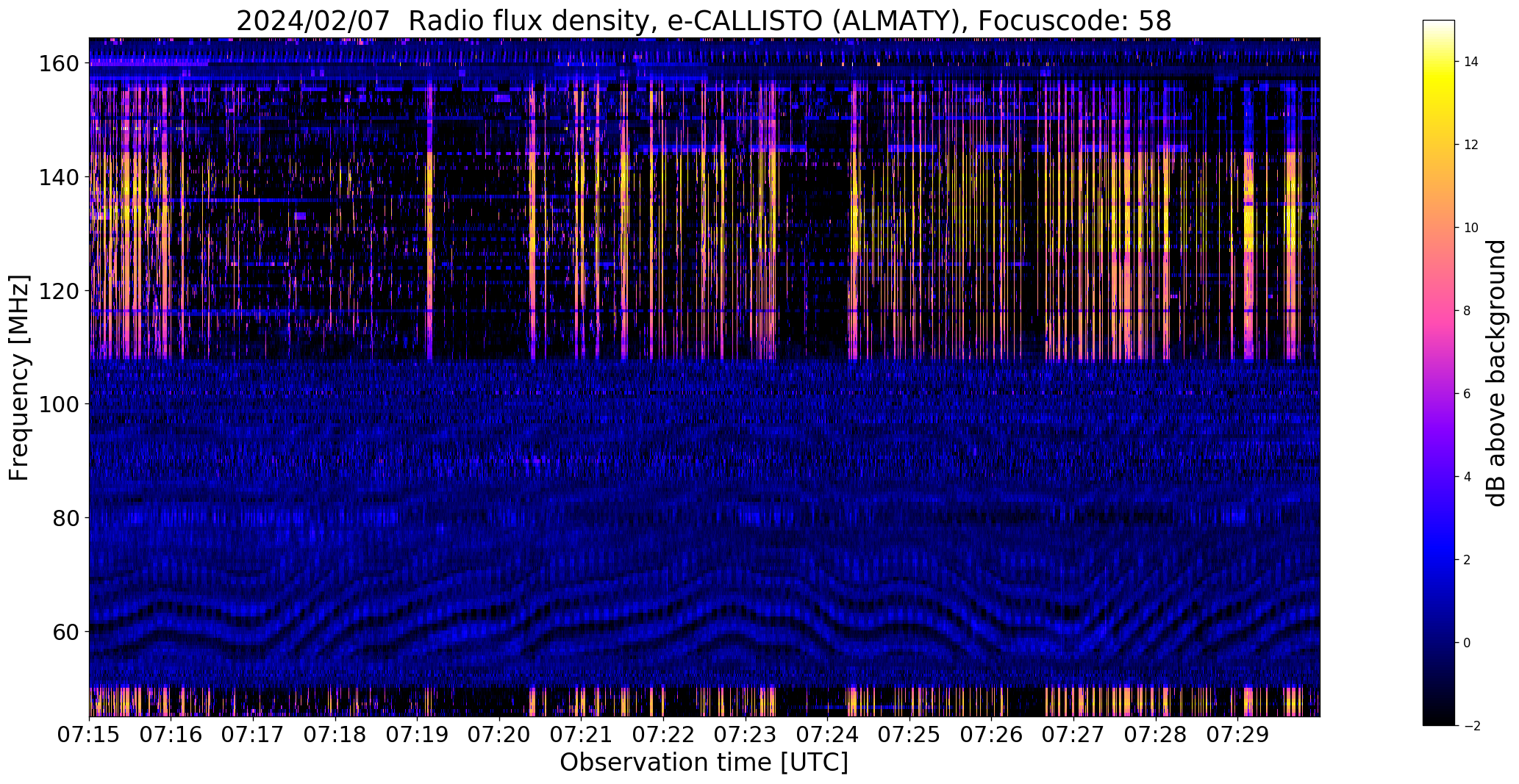
Task: Click the 100 frequency tick label
Action: click(x=59, y=404)
